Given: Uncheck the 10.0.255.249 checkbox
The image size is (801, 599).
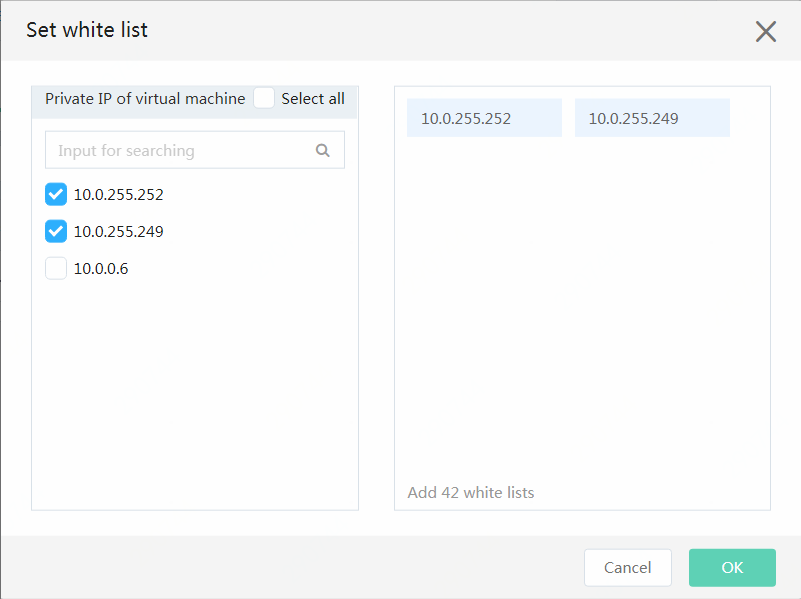Looking at the screenshot, I should [x=56, y=231].
